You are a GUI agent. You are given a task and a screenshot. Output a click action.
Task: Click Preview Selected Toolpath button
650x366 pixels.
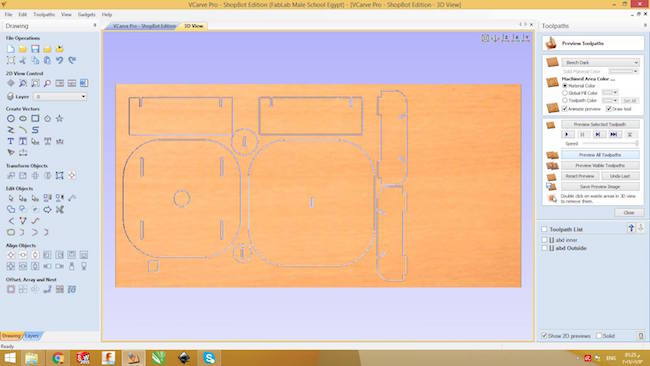(x=600, y=124)
